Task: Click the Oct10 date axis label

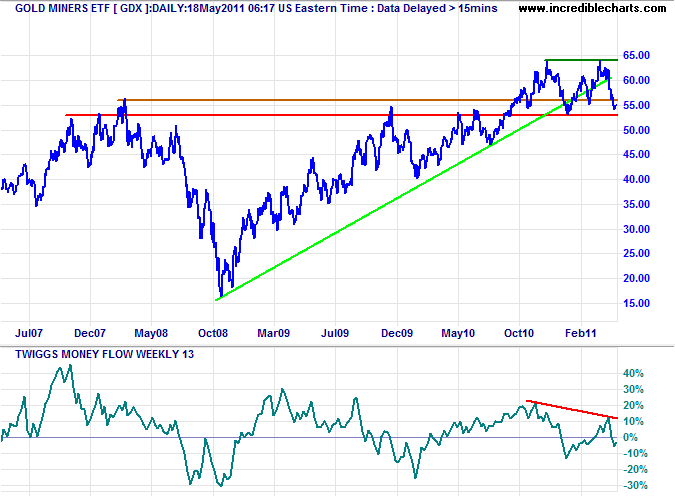Action: [x=519, y=333]
